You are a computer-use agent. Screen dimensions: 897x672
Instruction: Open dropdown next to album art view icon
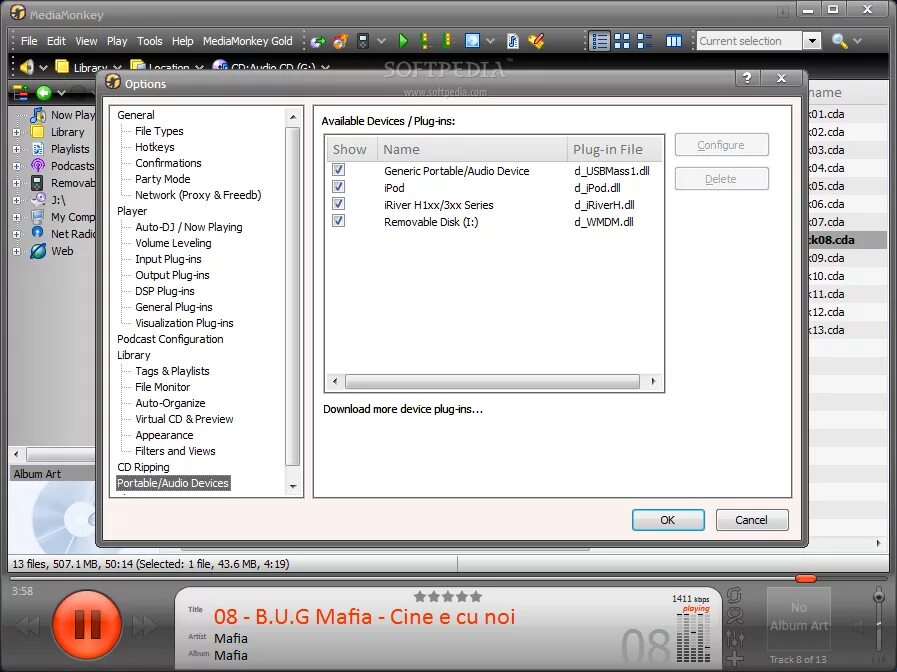490,41
